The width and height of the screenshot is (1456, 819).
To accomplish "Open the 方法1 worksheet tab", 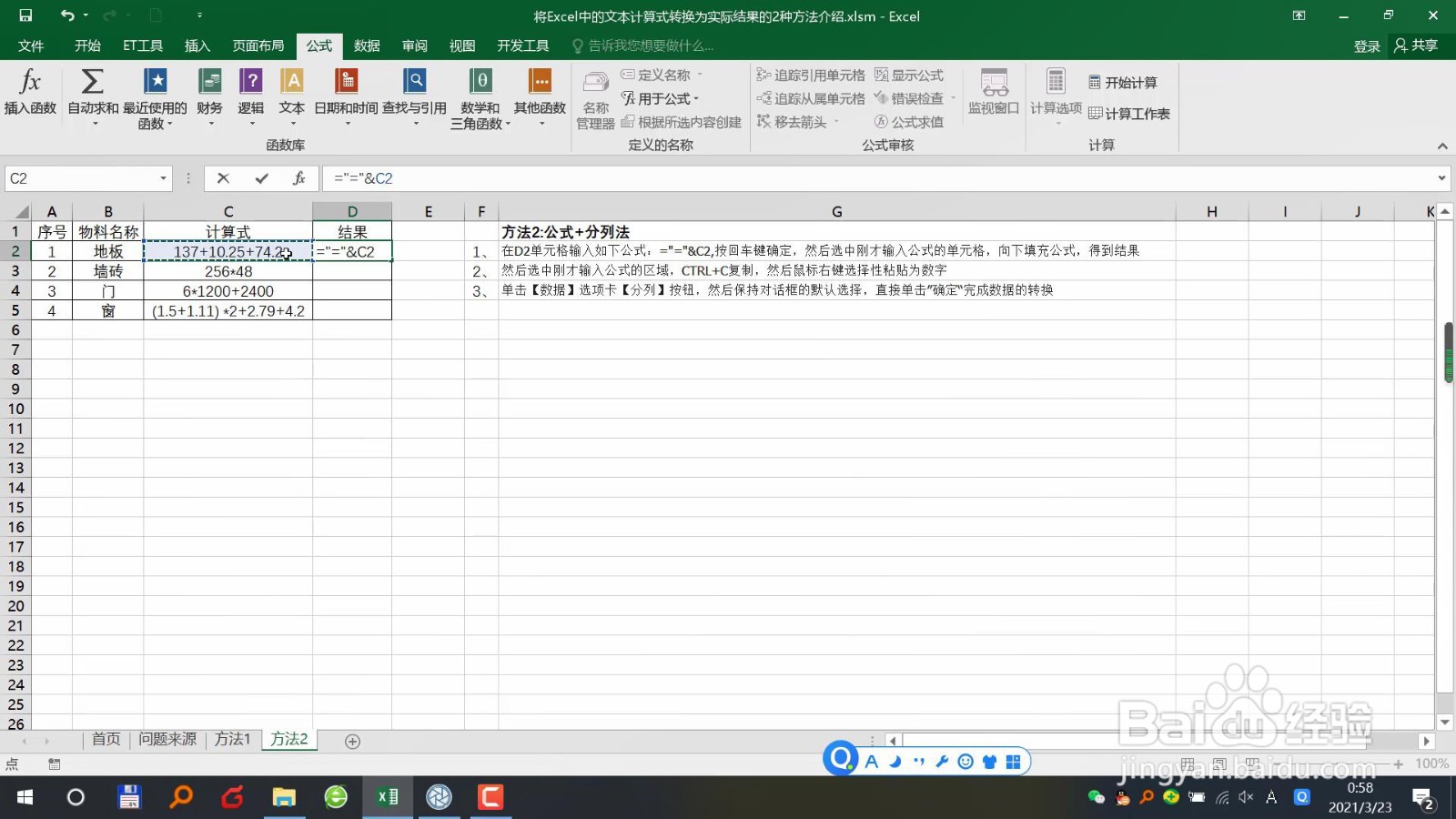I will (x=232, y=740).
